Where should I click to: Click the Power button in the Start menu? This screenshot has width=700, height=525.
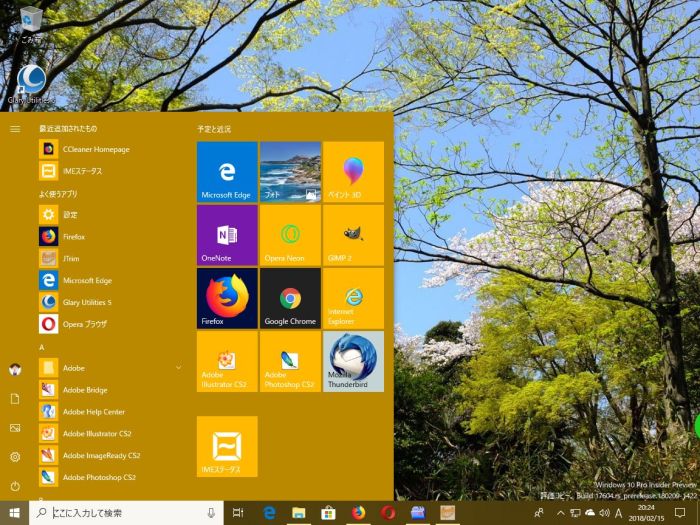click(15, 486)
